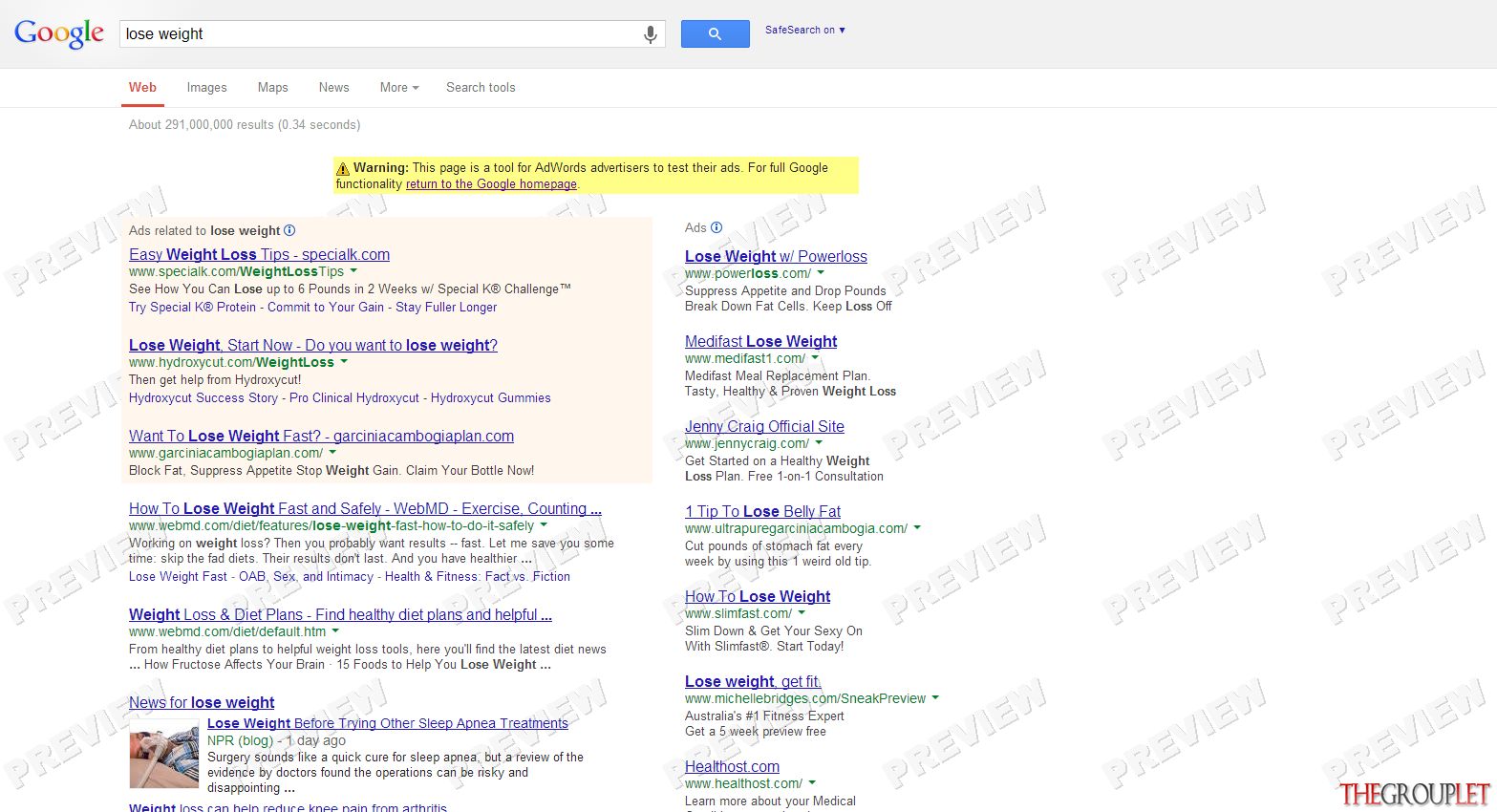Select the Web tab

pyautogui.click(x=142, y=87)
